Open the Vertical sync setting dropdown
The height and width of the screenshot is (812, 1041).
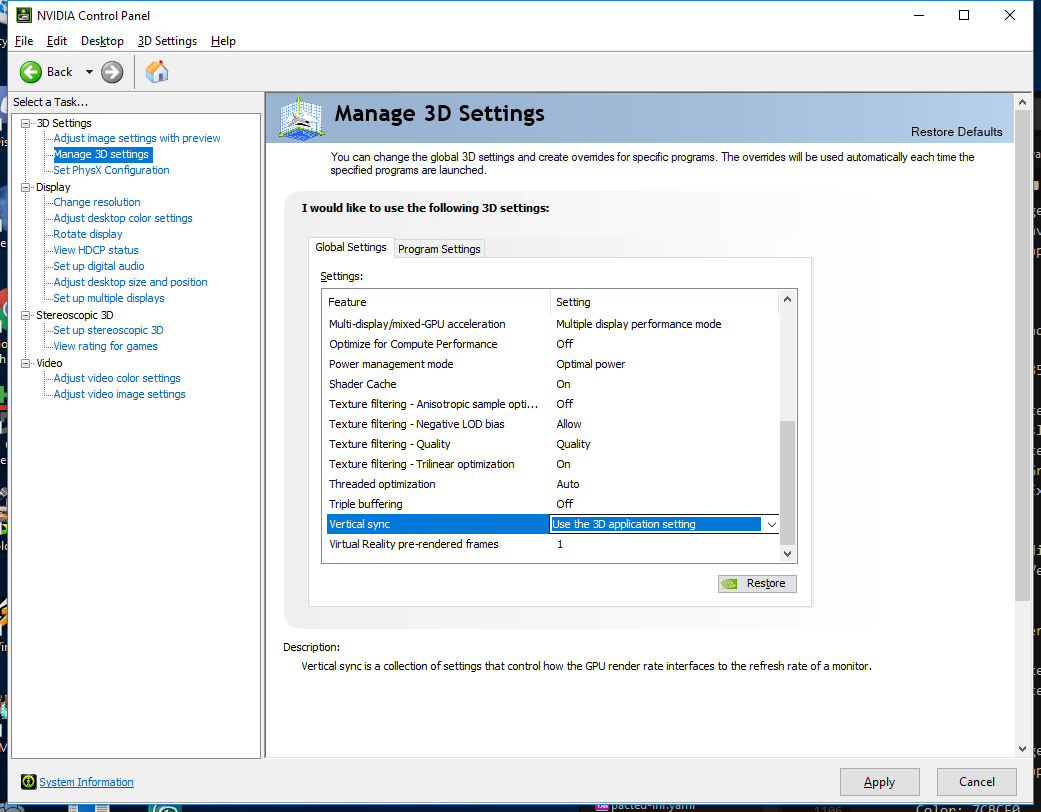click(x=771, y=525)
